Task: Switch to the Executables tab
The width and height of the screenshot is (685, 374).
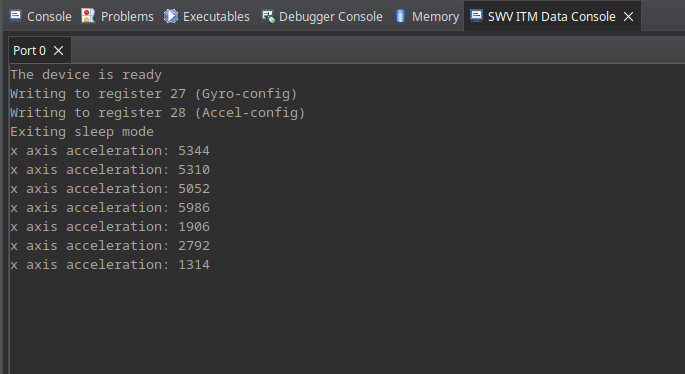Action: pyautogui.click(x=207, y=16)
